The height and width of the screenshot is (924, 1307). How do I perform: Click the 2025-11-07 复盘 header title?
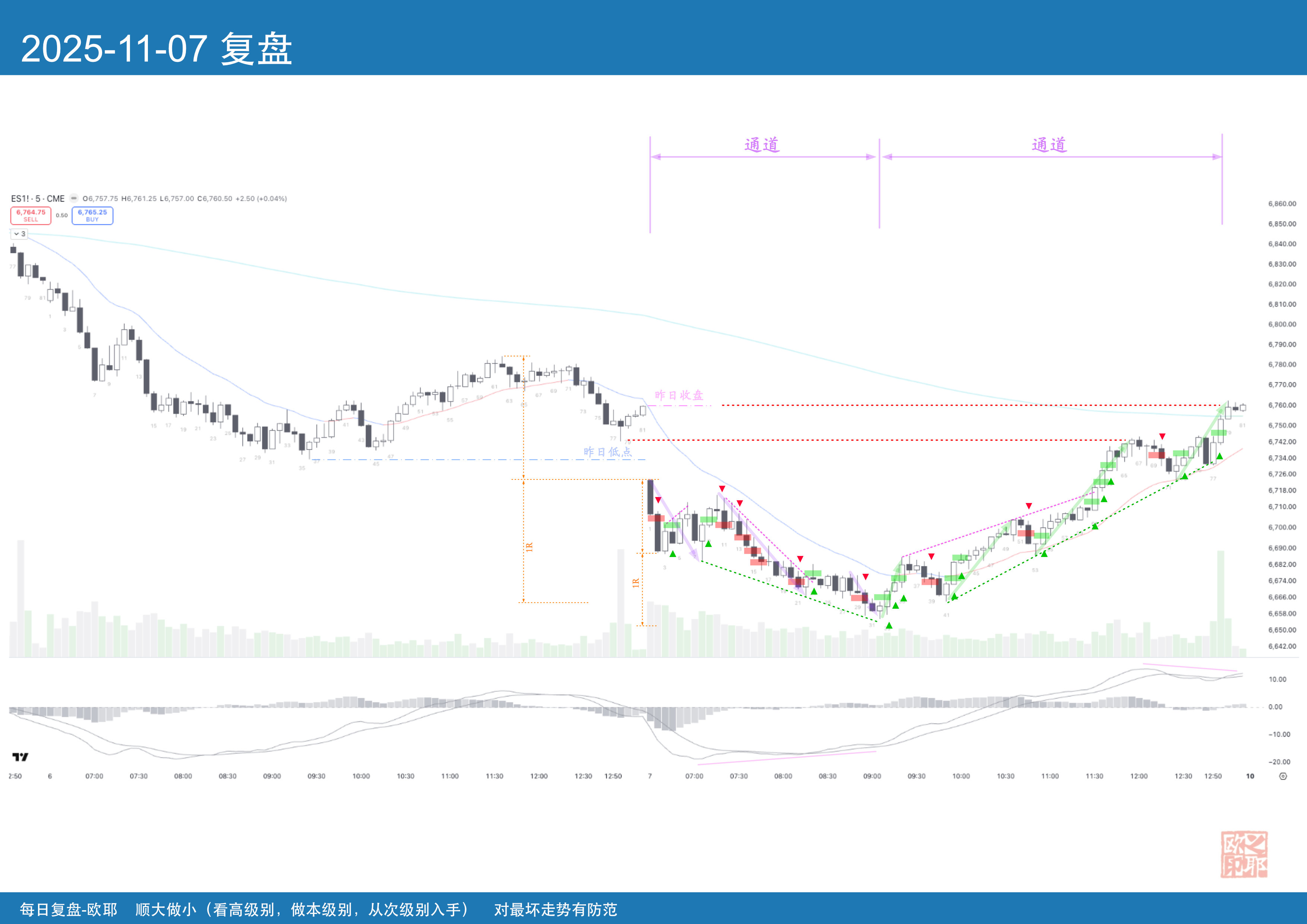tap(156, 49)
